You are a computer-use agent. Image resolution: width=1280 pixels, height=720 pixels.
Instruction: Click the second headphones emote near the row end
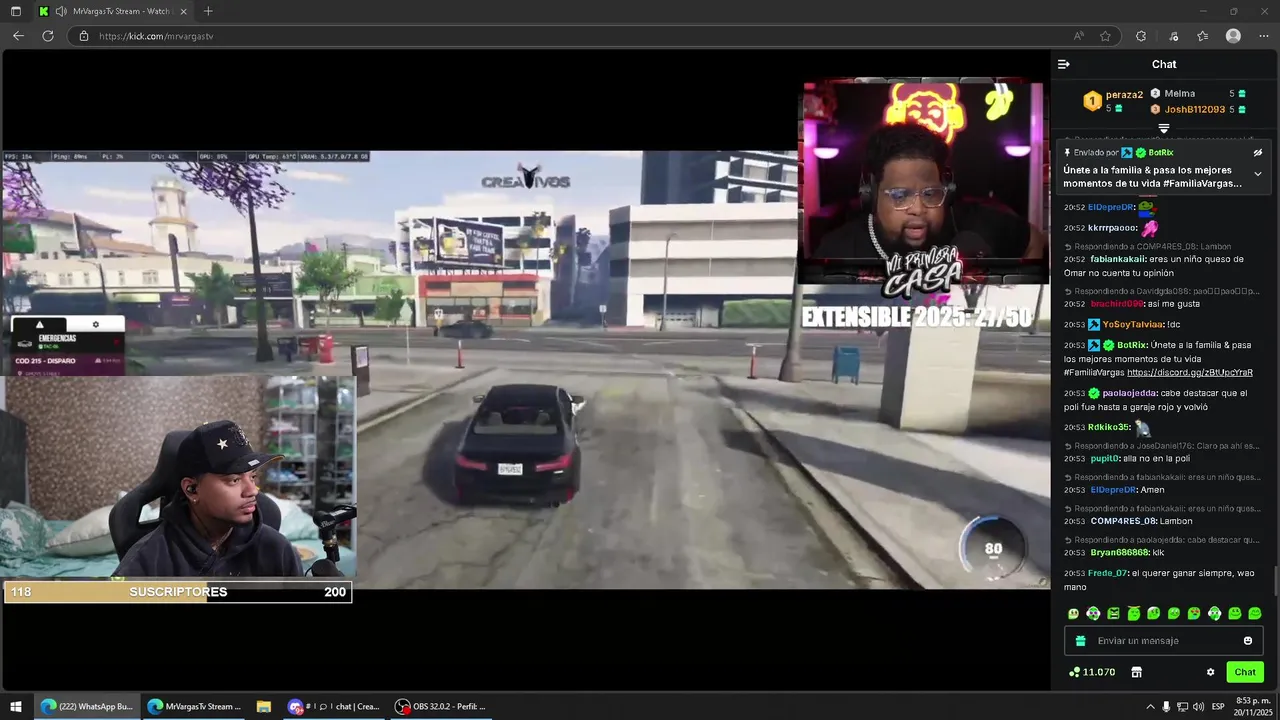(x=1214, y=613)
